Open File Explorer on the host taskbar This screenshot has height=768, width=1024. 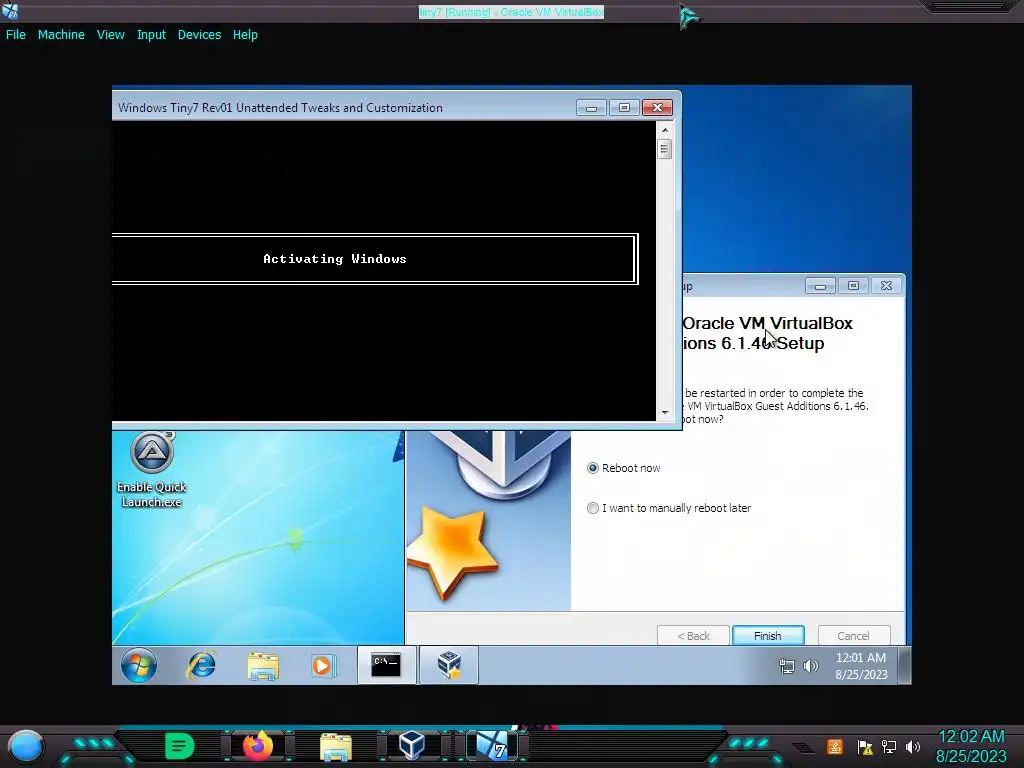(336, 747)
